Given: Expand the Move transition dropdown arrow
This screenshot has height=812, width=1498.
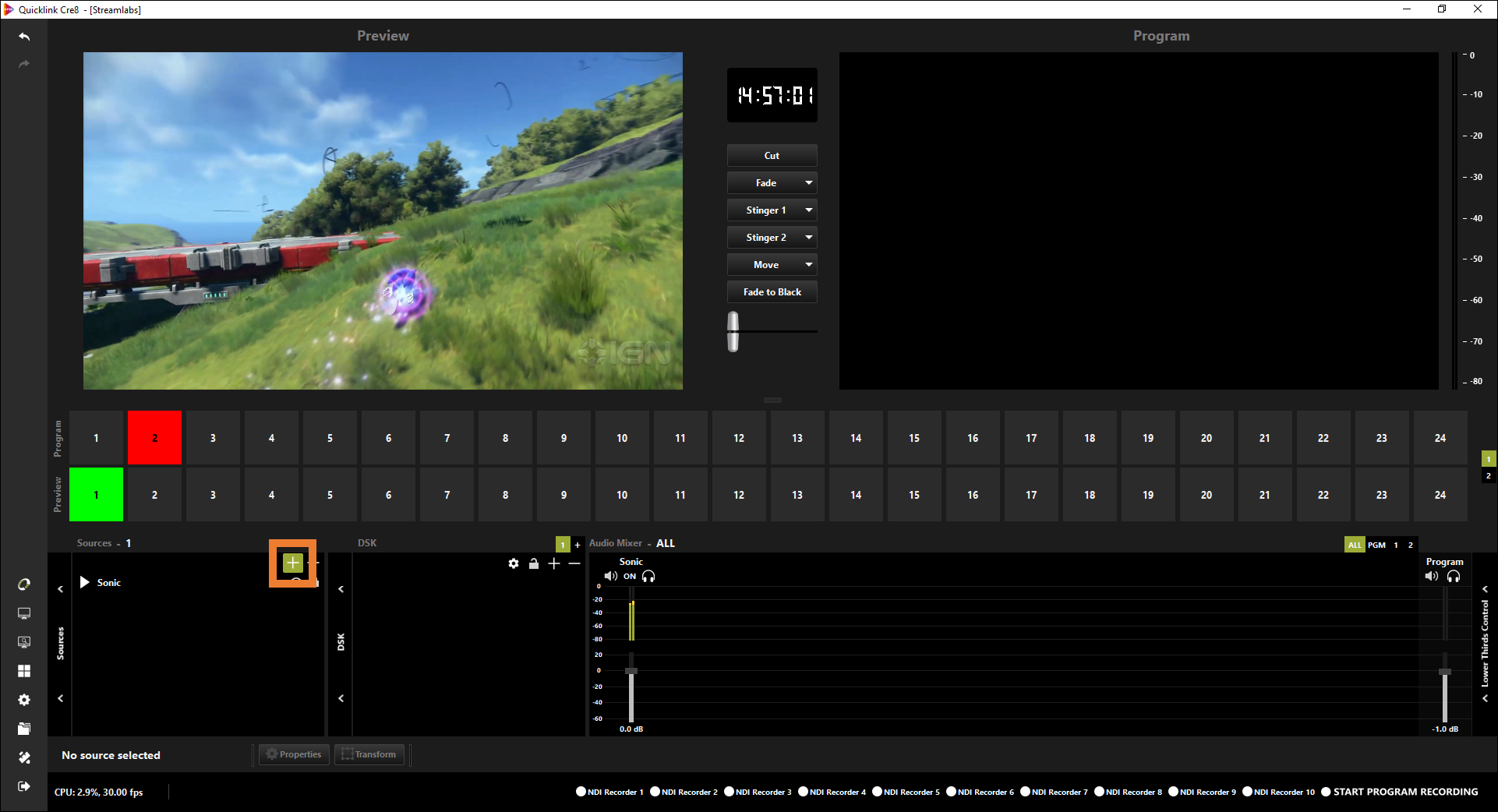Looking at the screenshot, I should click(809, 265).
